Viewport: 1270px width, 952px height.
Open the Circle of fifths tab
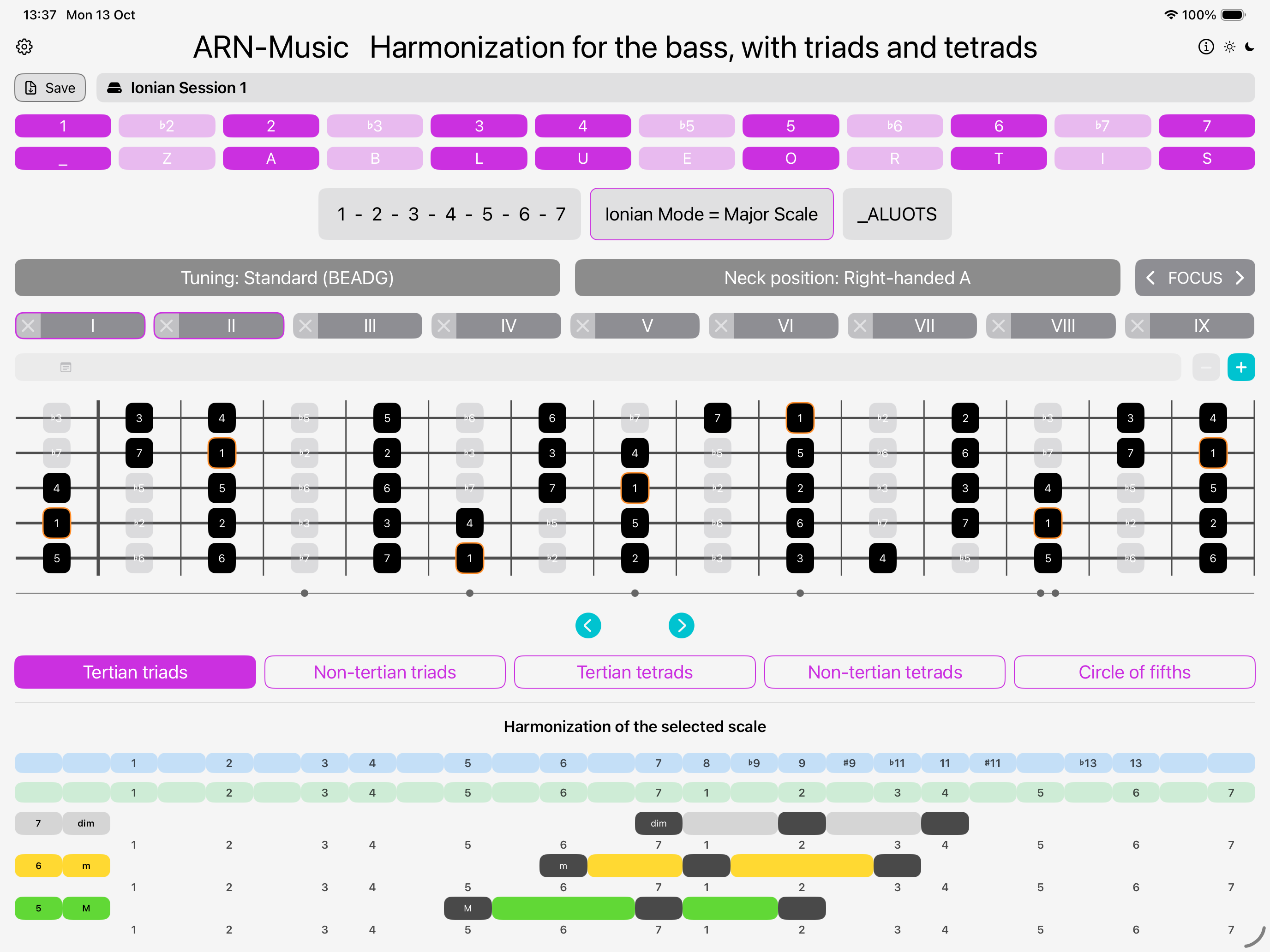point(1134,672)
